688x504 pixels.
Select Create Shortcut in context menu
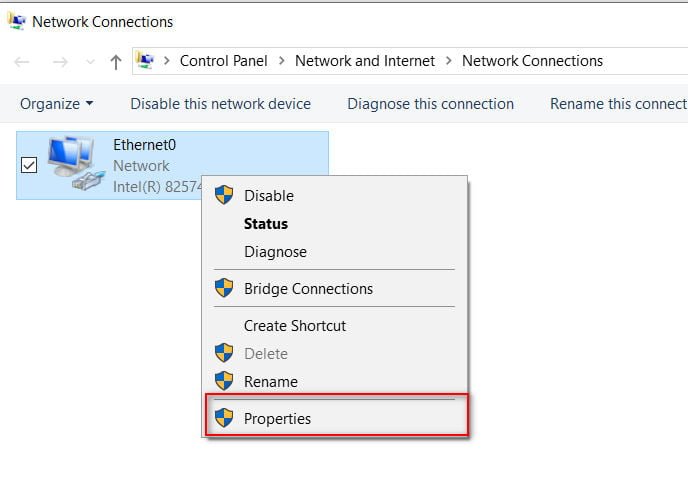[295, 325]
